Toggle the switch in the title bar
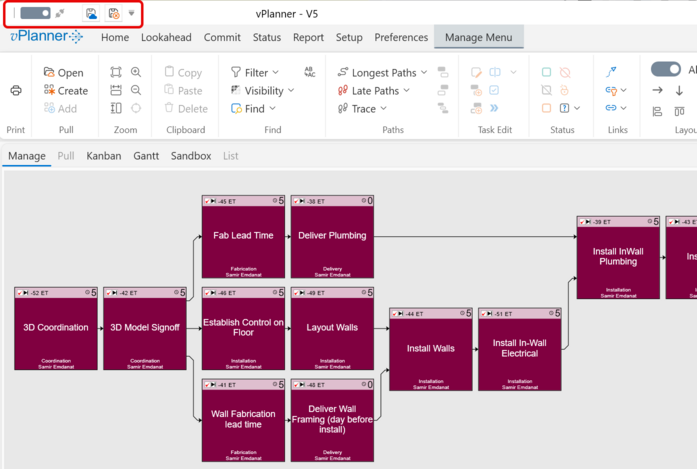This screenshot has height=469, width=697. [x=35, y=14]
